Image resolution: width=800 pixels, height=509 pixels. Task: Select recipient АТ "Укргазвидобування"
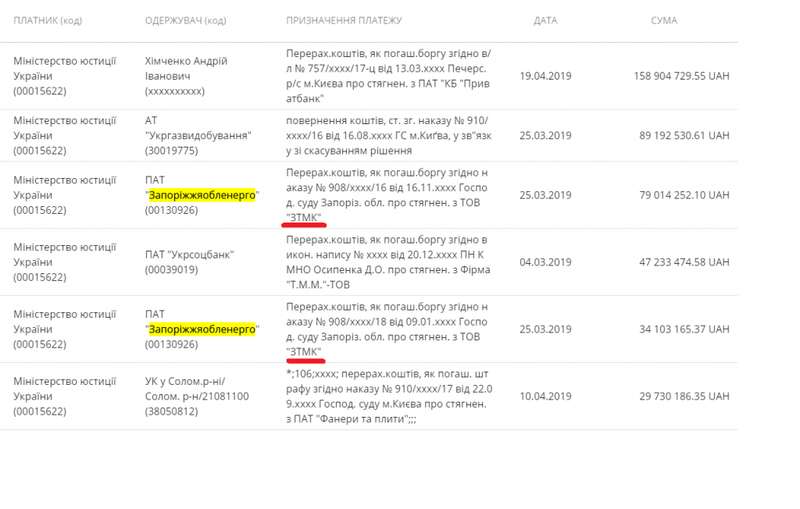(x=198, y=136)
